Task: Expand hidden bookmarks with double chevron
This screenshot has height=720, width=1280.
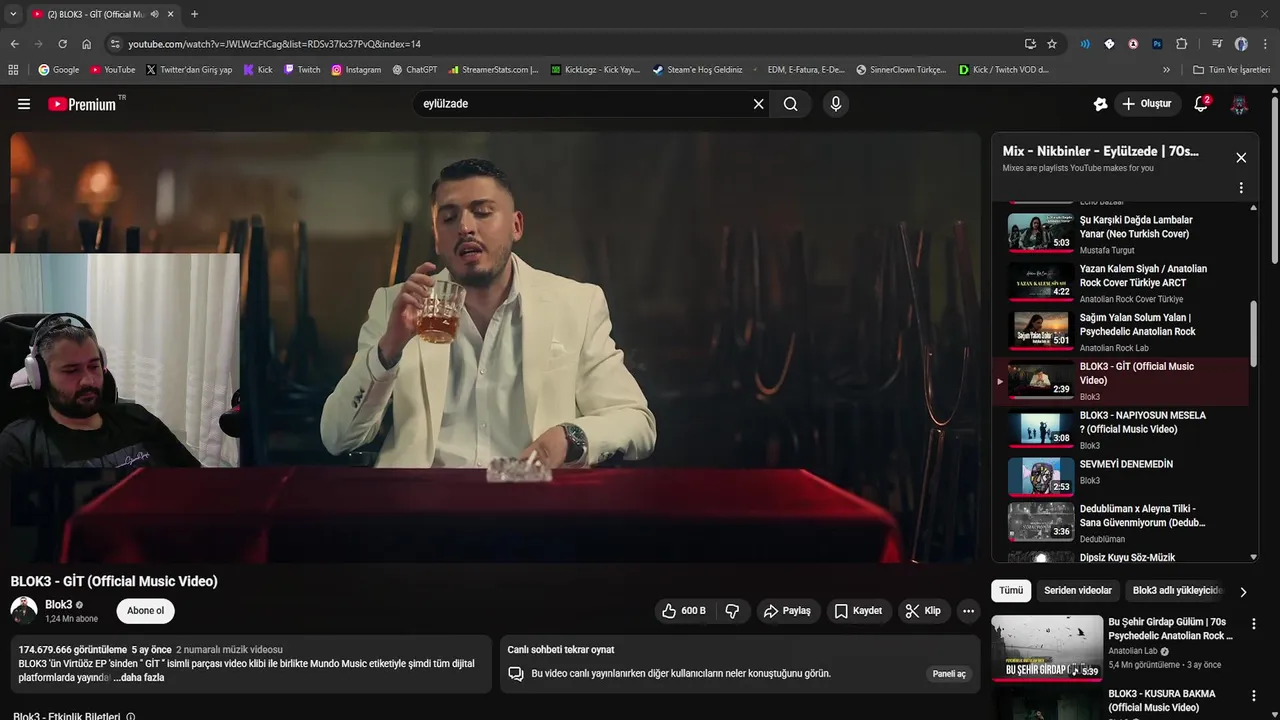Action: (x=1166, y=70)
